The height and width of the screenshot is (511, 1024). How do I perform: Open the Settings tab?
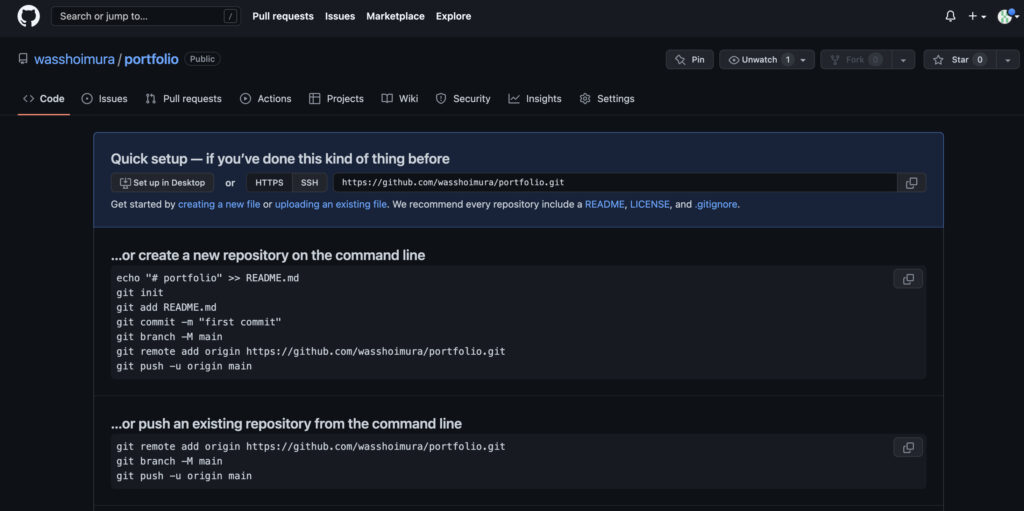tap(607, 99)
